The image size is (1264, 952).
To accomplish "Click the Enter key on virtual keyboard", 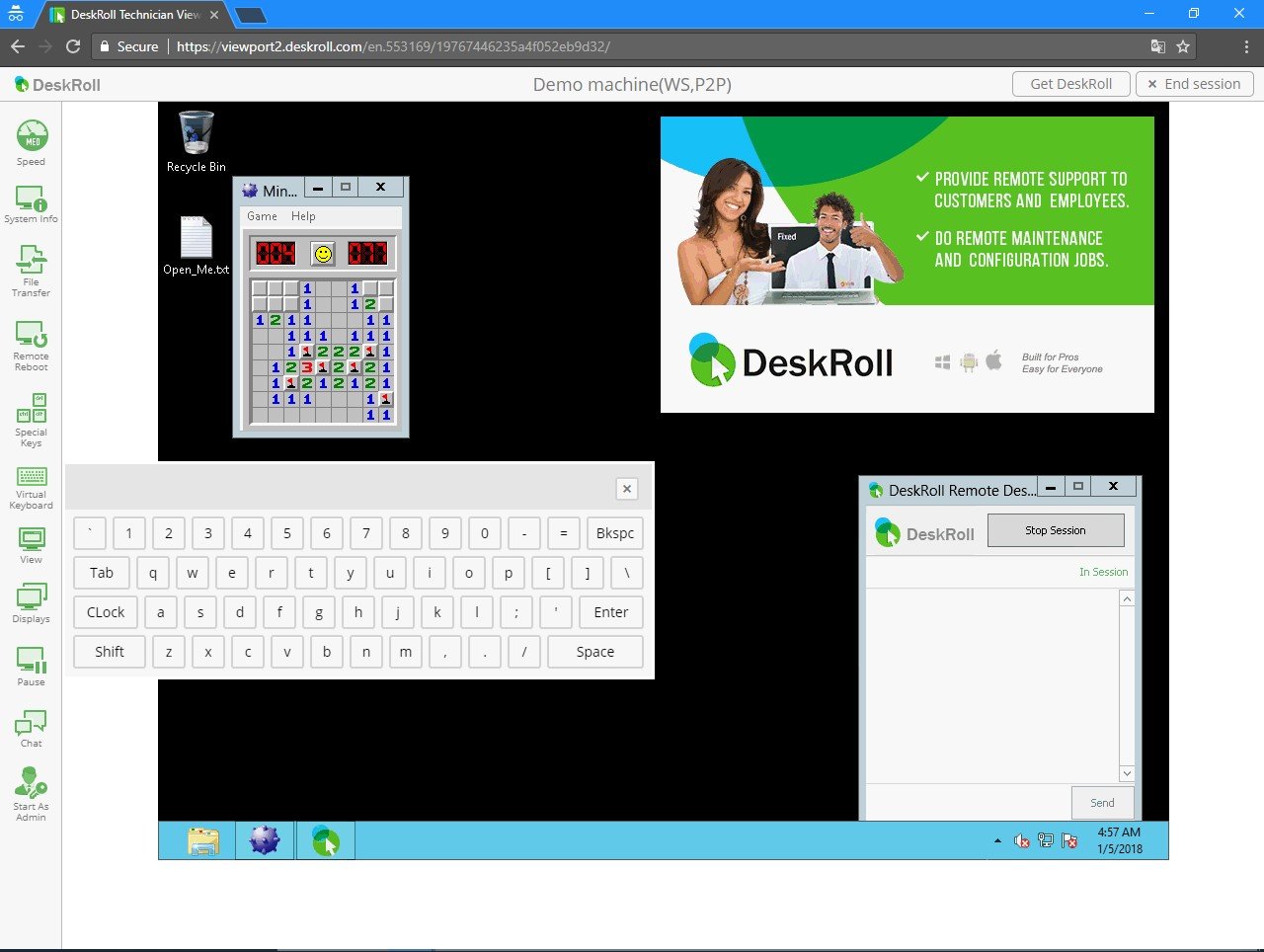I will point(611,612).
